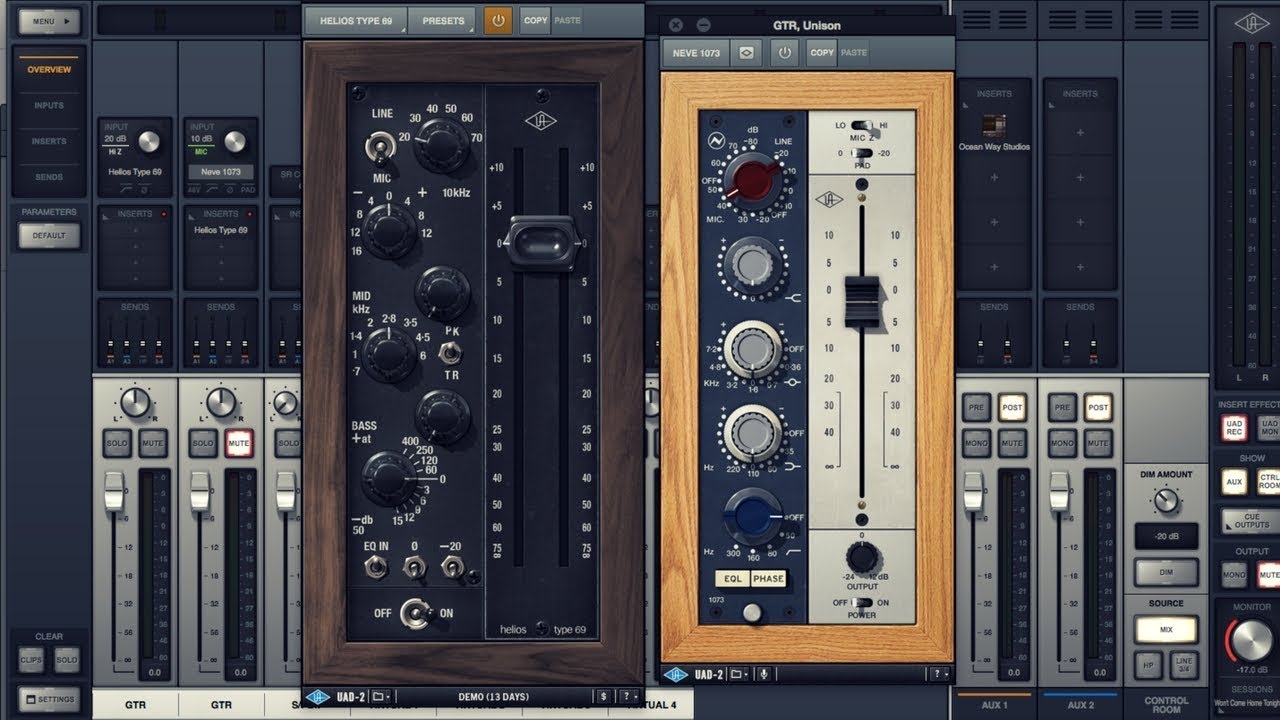Screen dimensions: 1280x720
Task: Click the Neve 1073 output fader handle
Action: [x=862, y=303]
